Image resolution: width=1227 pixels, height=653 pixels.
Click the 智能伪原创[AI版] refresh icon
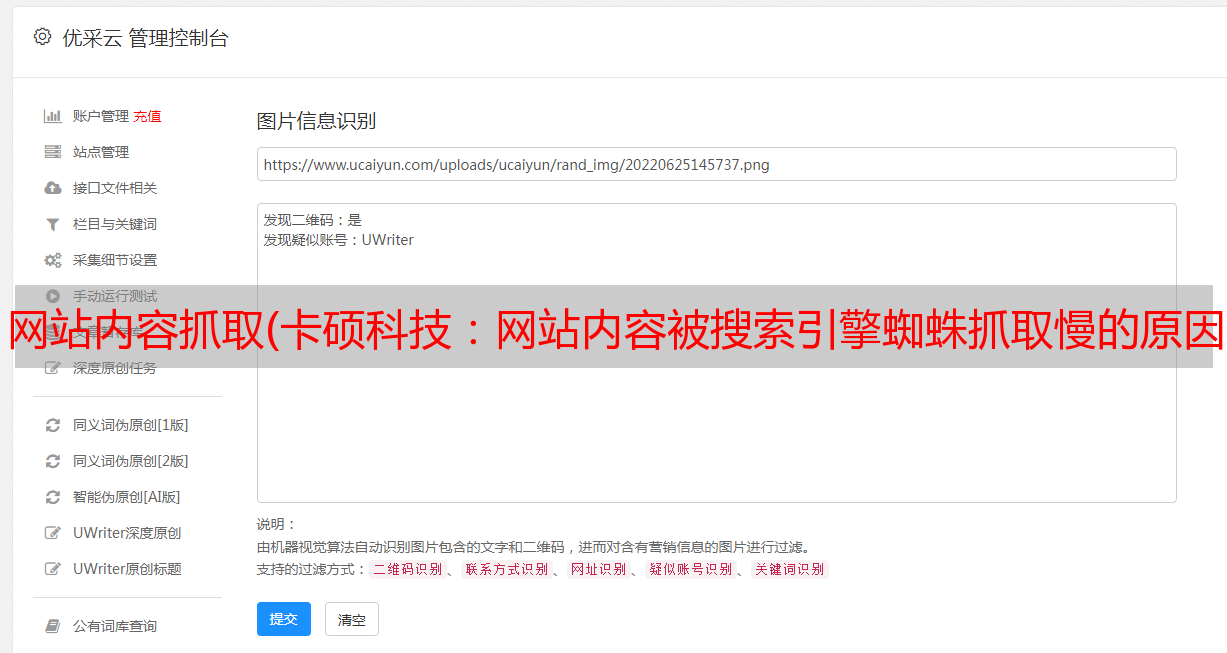tap(53, 497)
